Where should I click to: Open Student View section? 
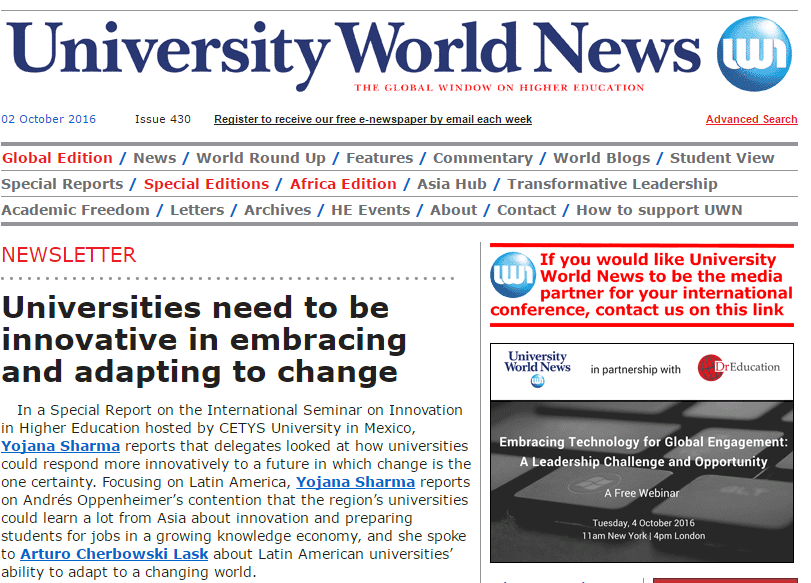tap(722, 158)
